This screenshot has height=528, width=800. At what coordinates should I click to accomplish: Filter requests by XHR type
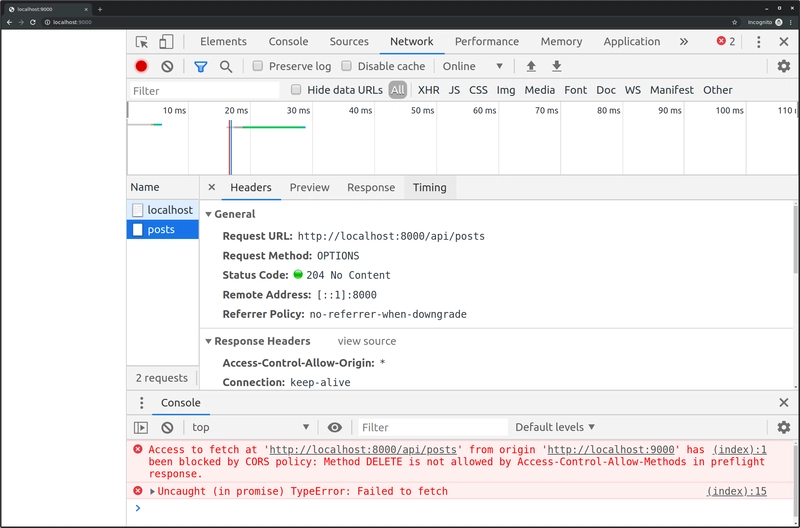[x=429, y=90]
